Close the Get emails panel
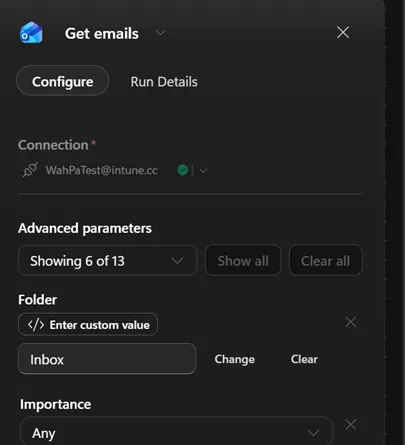Viewport: 405px width, 445px height. coord(343,33)
